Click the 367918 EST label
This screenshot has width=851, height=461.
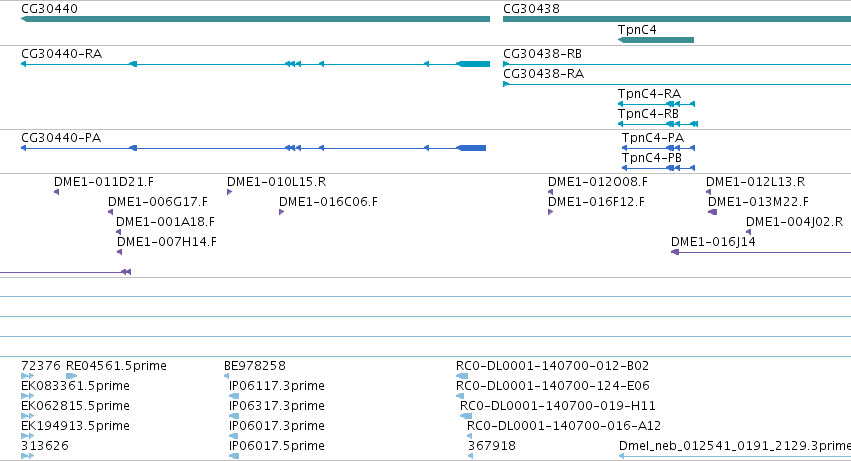pyautogui.click(x=492, y=446)
